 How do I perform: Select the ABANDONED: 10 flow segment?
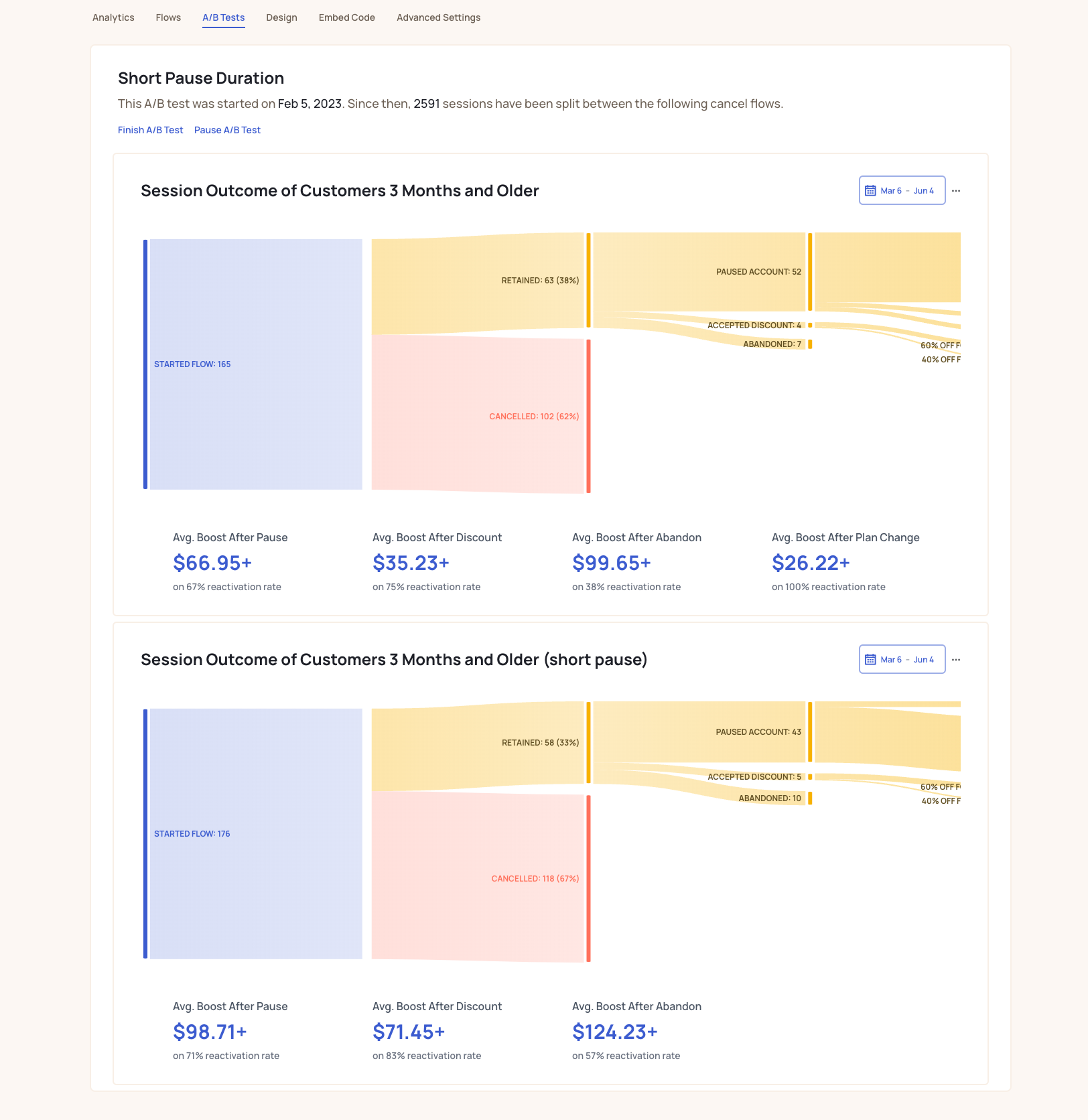point(769,798)
